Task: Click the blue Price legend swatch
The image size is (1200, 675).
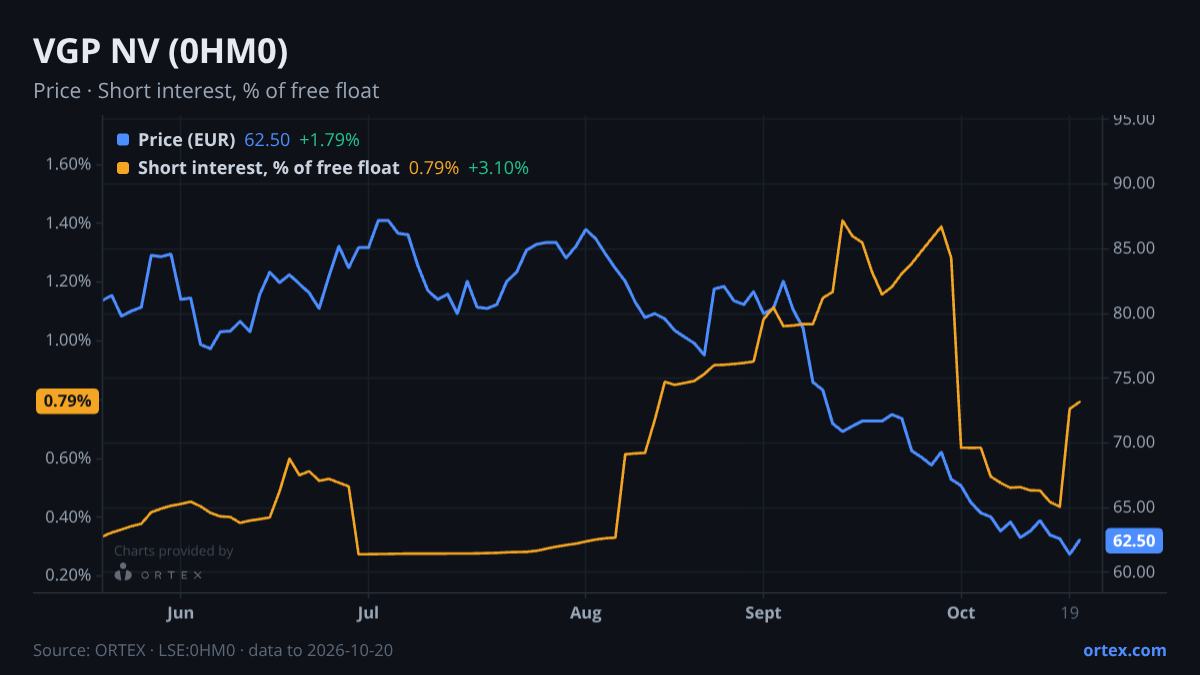Action: pyautogui.click(x=123, y=139)
